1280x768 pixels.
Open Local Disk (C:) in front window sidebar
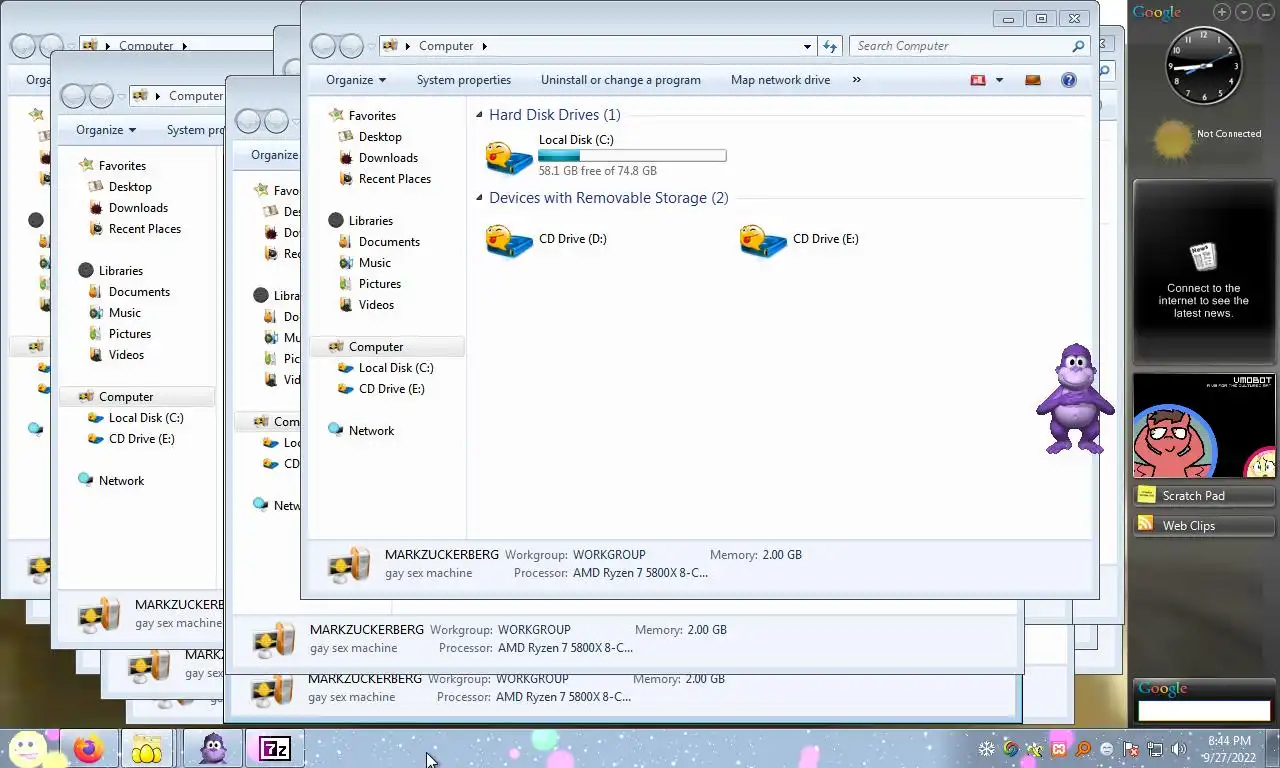point(386,368)
